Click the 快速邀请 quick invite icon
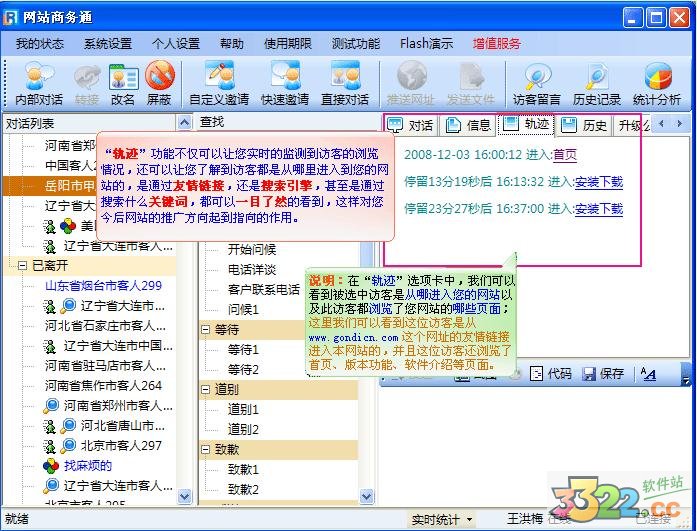The width and height of the screenshot is (697, 531). click(284, 84)
